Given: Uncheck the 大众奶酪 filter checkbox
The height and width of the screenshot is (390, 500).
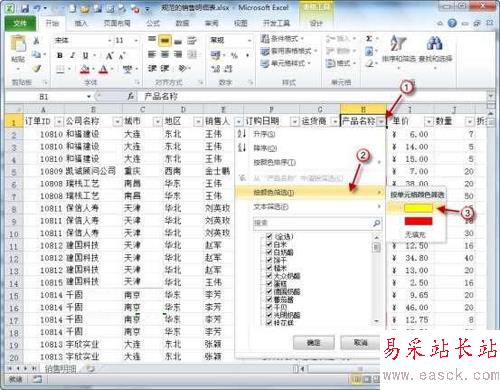Looking at the screenshot, I should pyautogui.click(x=269, y=275).
